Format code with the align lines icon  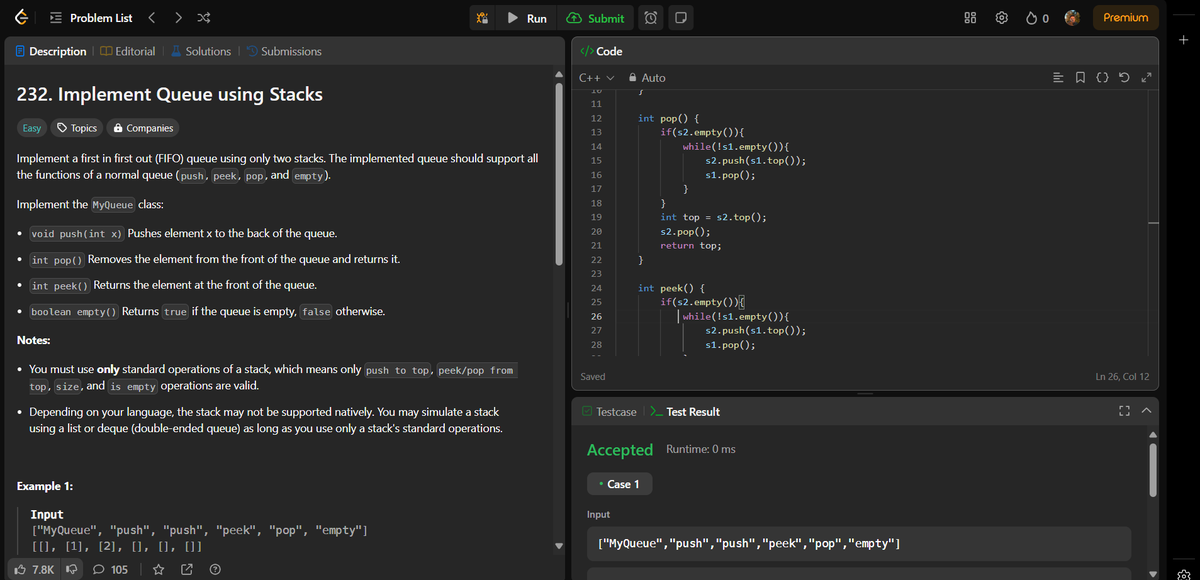1059,77
